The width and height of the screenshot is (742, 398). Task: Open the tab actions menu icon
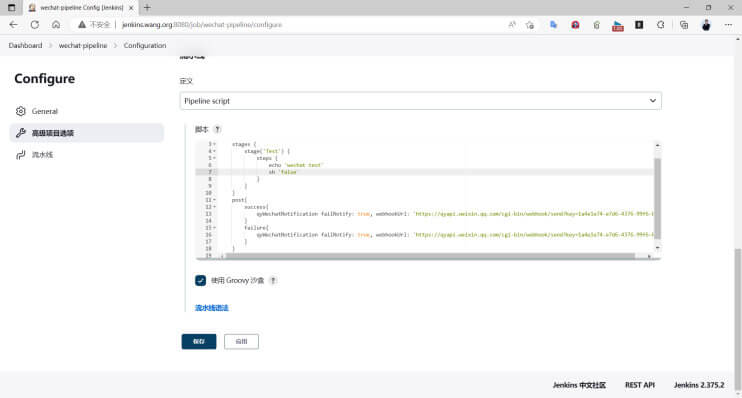[x=11, y=8]
